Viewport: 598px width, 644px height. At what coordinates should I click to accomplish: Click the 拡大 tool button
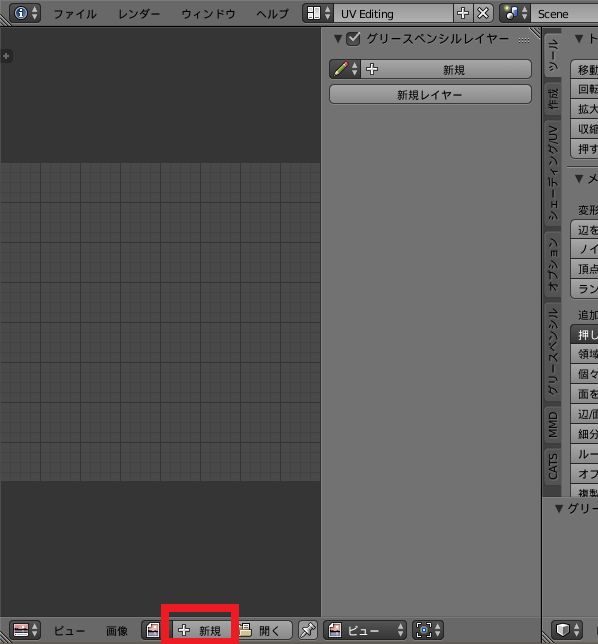point(584,109)
